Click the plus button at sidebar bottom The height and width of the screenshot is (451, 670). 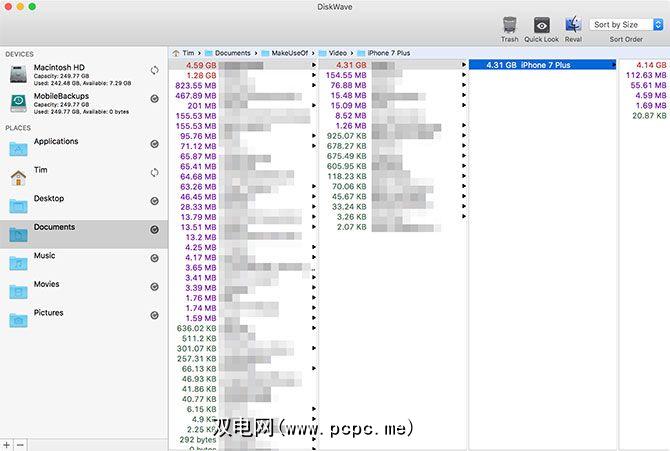(x=6, y=445)
